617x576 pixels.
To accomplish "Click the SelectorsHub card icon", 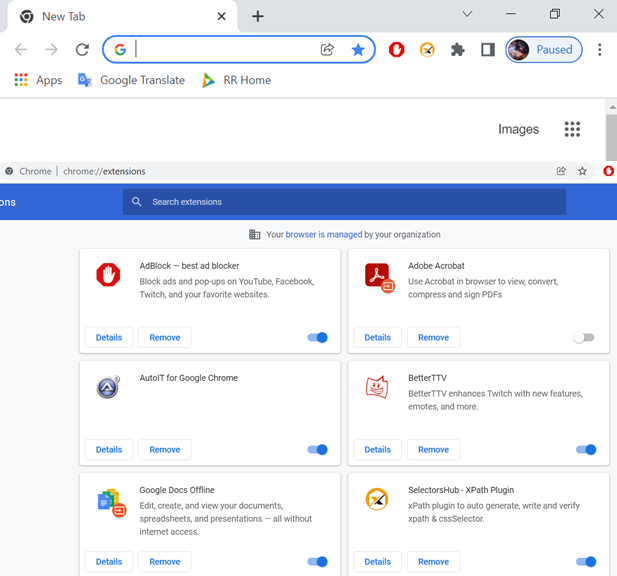I will 377,499.
